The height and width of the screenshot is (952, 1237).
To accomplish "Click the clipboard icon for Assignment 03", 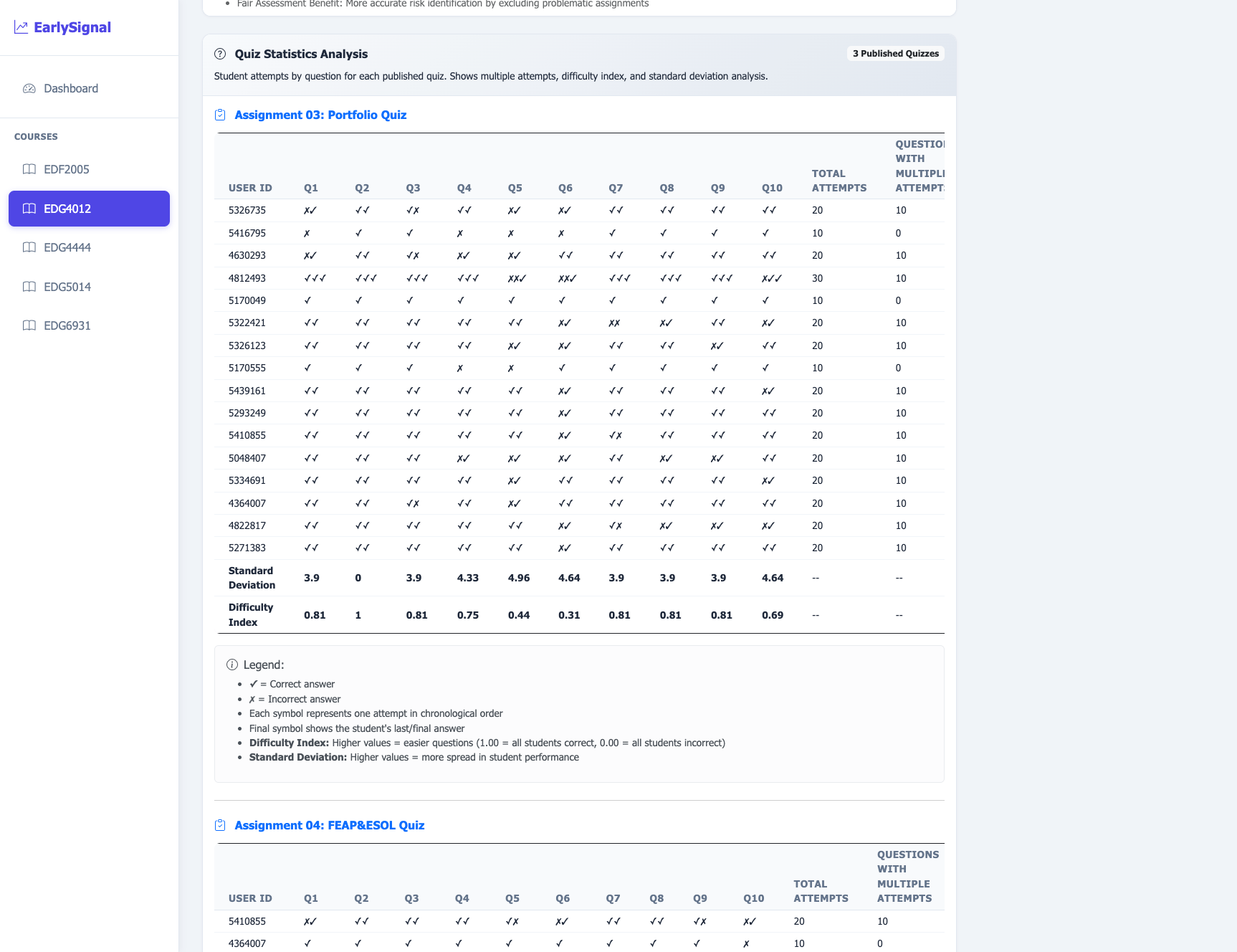I will click(220, 115).
